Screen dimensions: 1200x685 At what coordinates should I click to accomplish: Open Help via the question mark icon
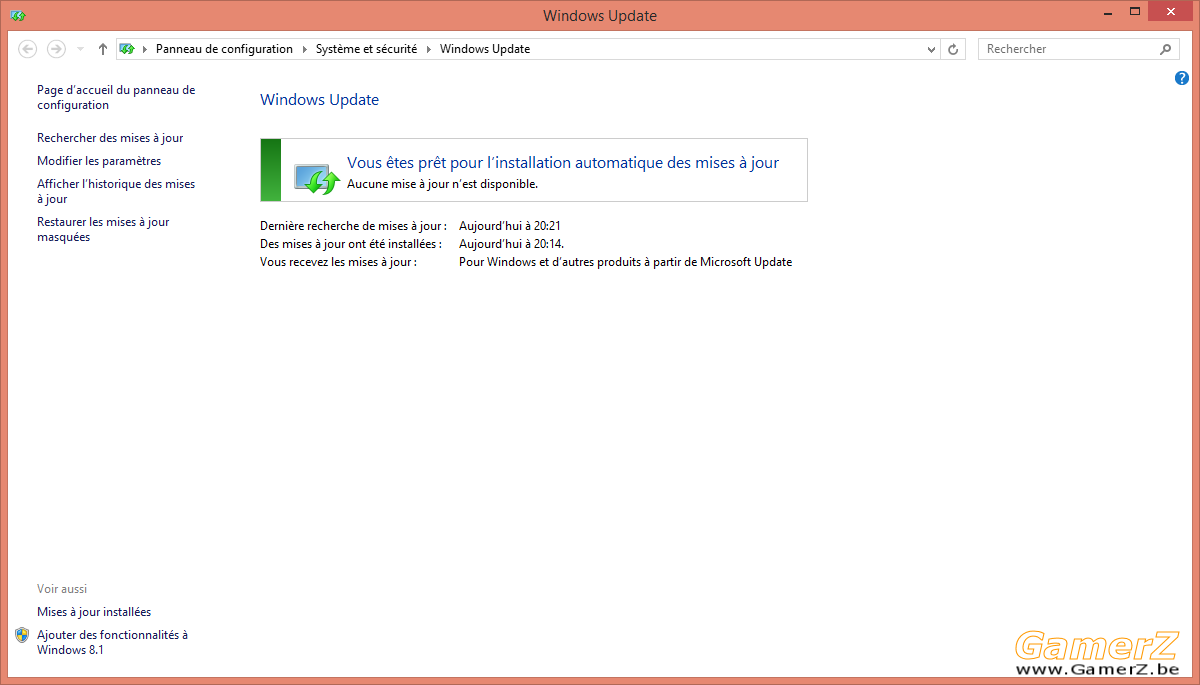1182,78
